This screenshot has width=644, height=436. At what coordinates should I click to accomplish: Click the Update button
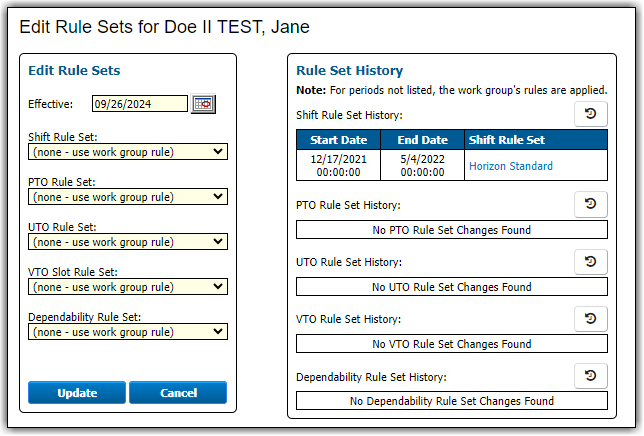77,393
